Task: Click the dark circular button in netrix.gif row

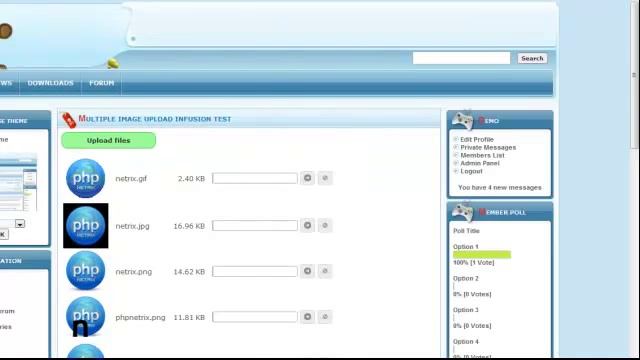Action: click(307, 178)
